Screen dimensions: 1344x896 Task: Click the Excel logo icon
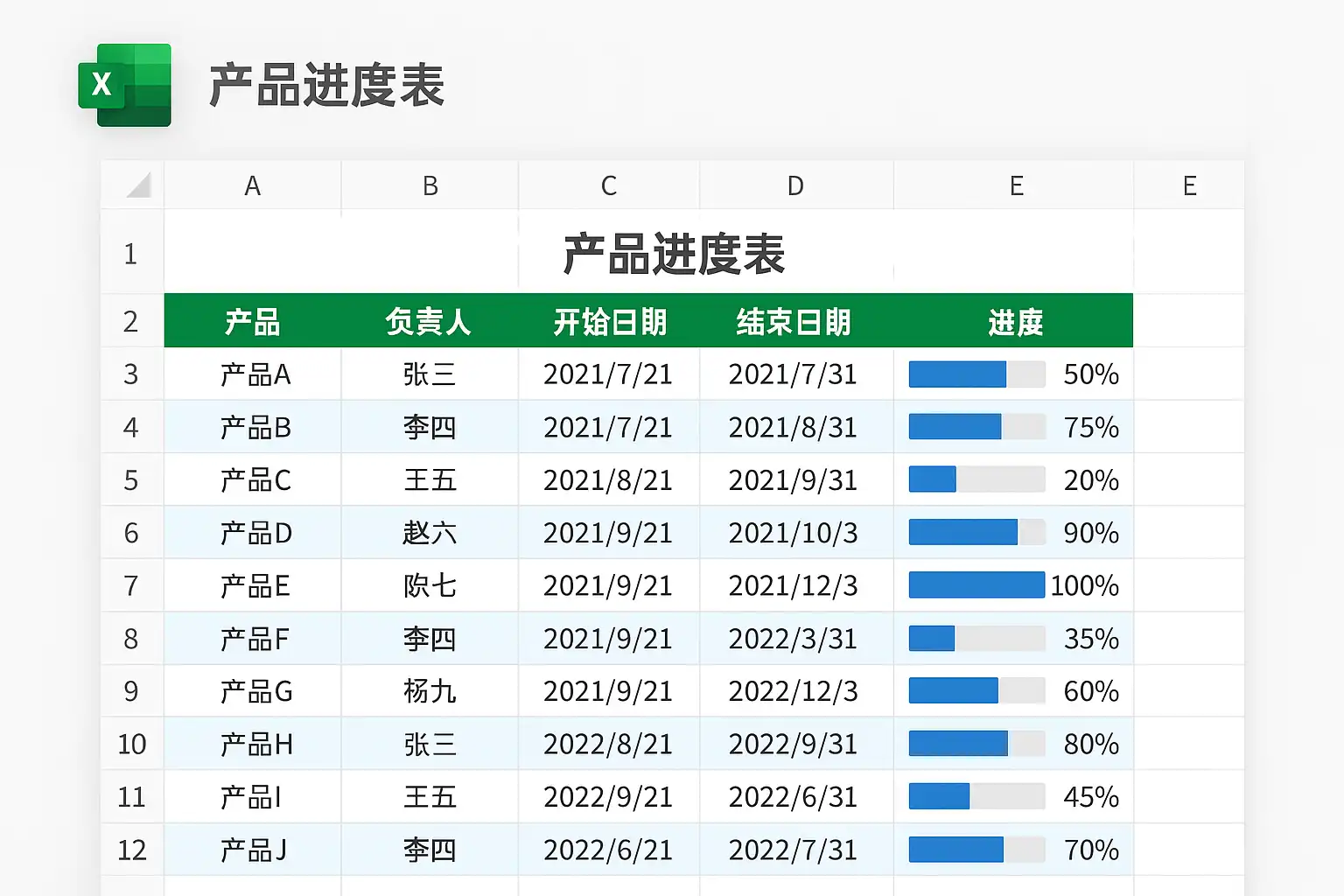[124, 85]
